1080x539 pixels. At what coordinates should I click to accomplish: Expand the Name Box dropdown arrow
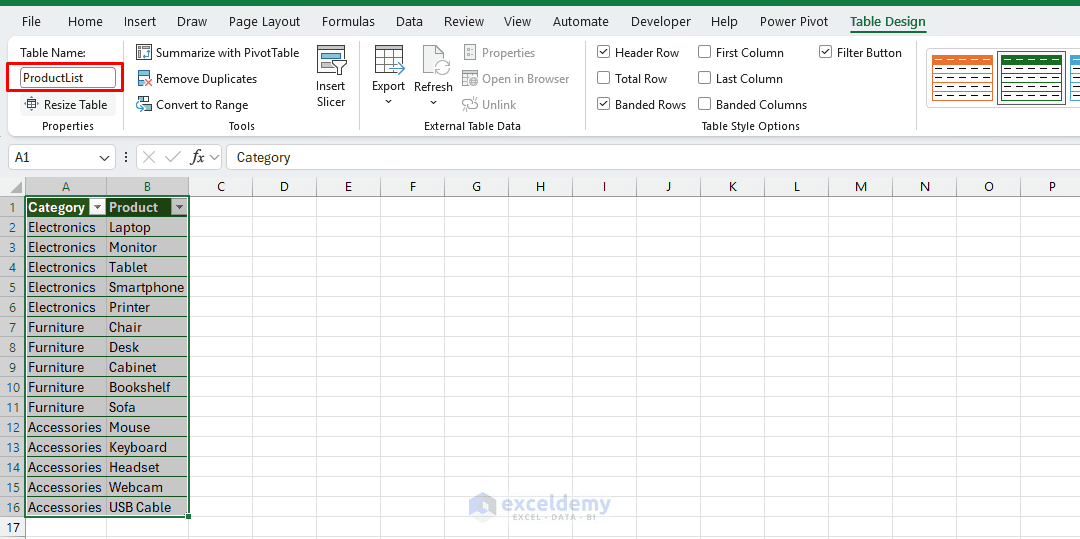point(105,158)
